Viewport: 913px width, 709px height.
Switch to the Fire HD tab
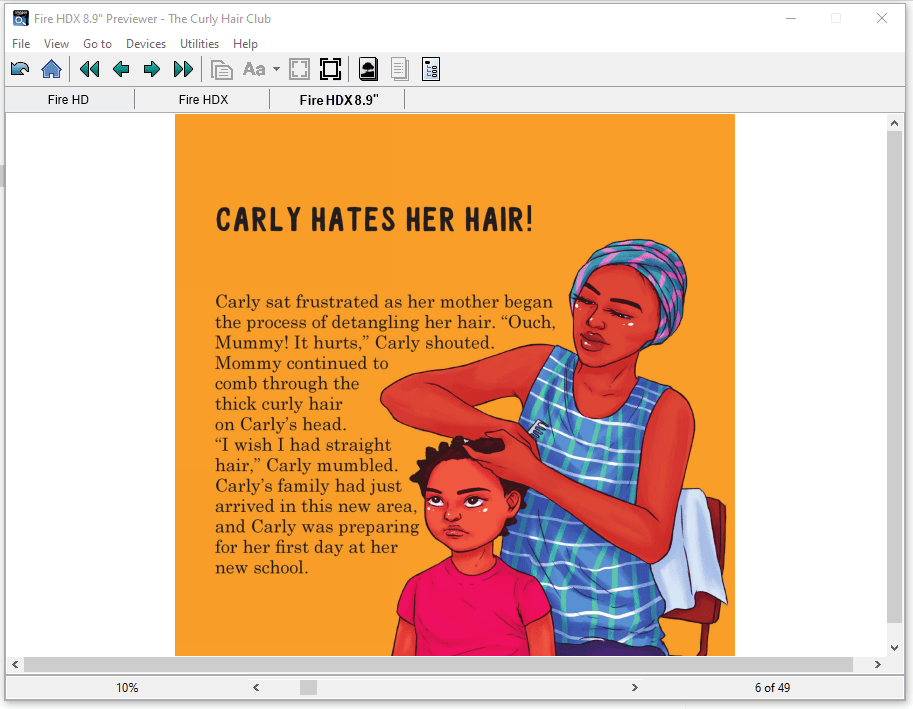tap(68, 100)
